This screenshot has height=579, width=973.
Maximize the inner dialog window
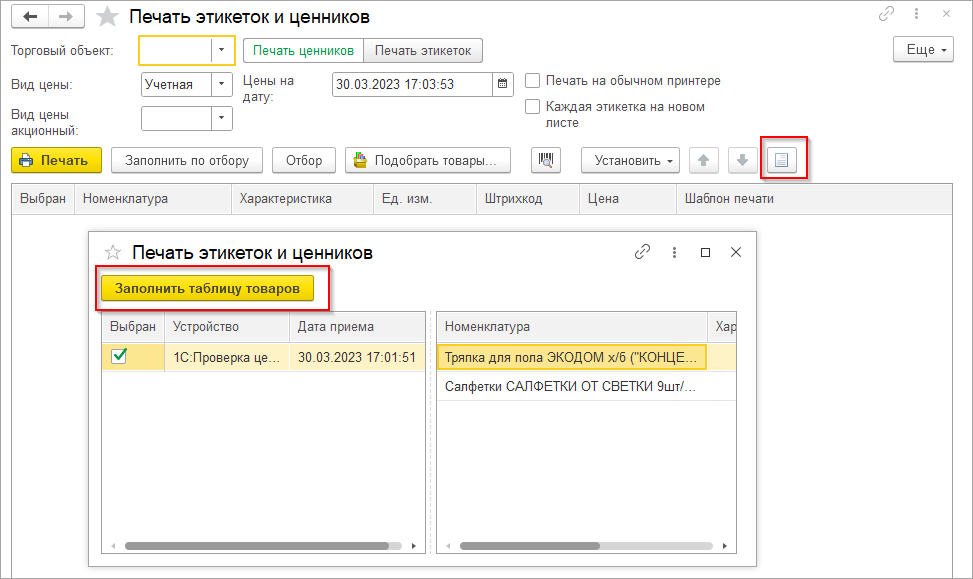[x=705, y=252]
